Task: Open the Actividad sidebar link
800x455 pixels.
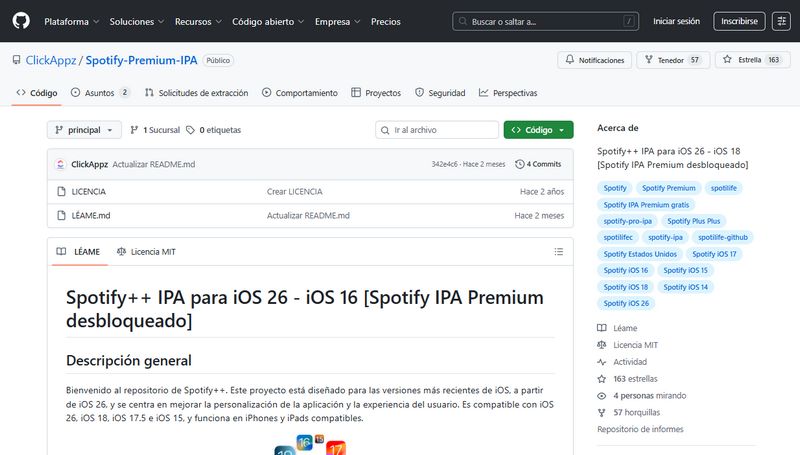Action: [x=622, y=362]
